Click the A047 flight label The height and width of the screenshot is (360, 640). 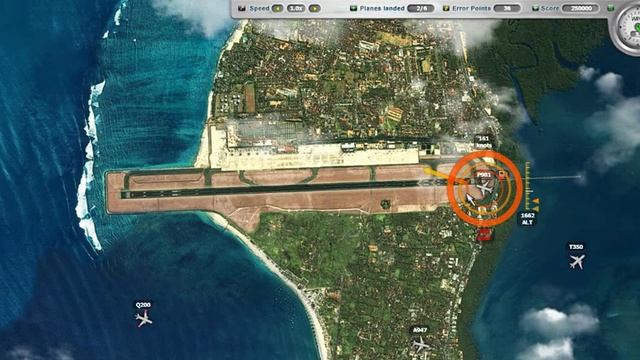tap(420, 330)
